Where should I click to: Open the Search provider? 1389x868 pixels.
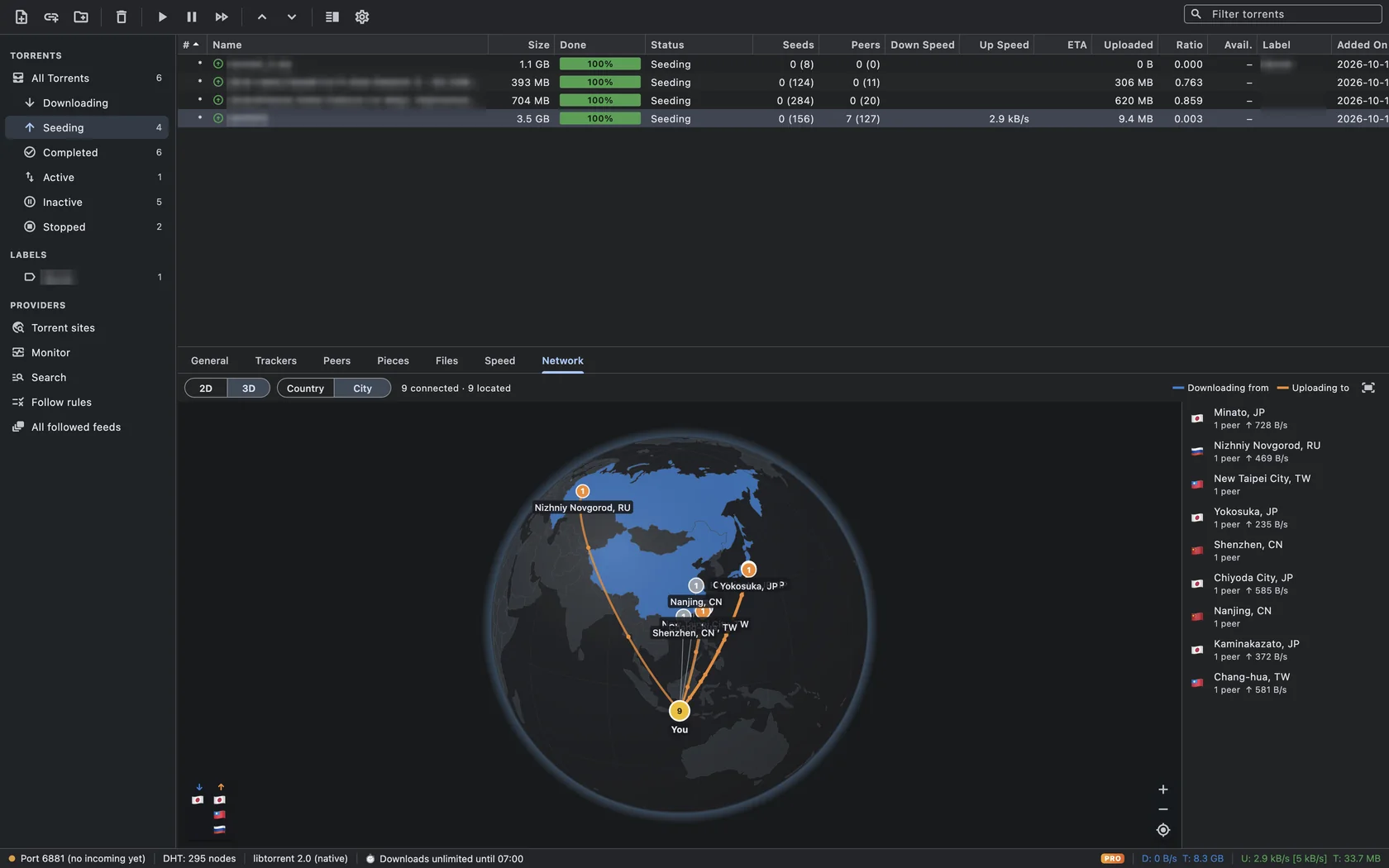87,377
